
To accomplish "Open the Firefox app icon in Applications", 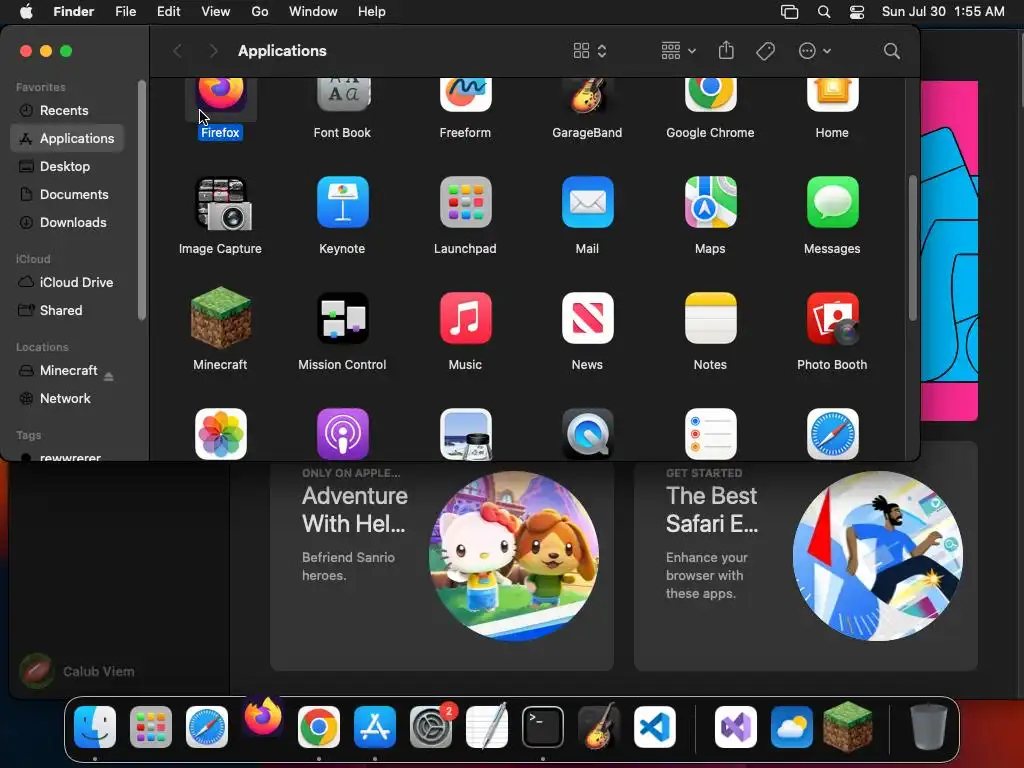I will (221, 94).
